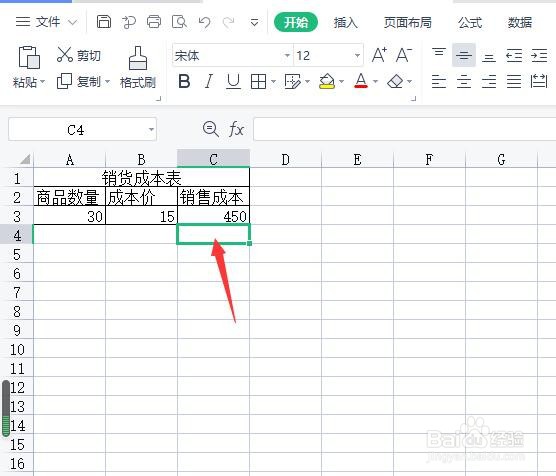Screen dimensions: 556x476
Task: Expand quick access toolbar options
Action: (x=254, y=23)
